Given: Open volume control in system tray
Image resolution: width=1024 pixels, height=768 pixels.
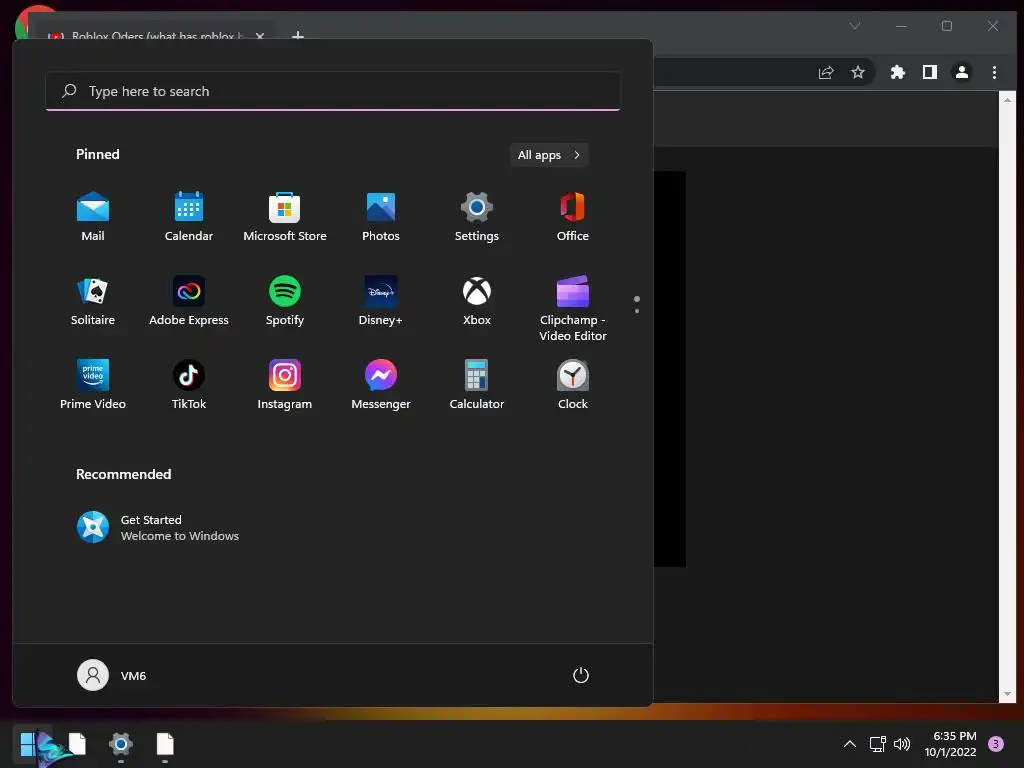Looking at the screenshot, I should pyautogui.click(x=902, y=744).
